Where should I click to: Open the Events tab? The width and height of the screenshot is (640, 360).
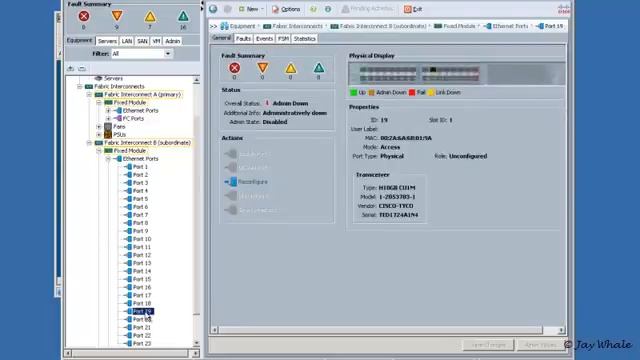264,38
